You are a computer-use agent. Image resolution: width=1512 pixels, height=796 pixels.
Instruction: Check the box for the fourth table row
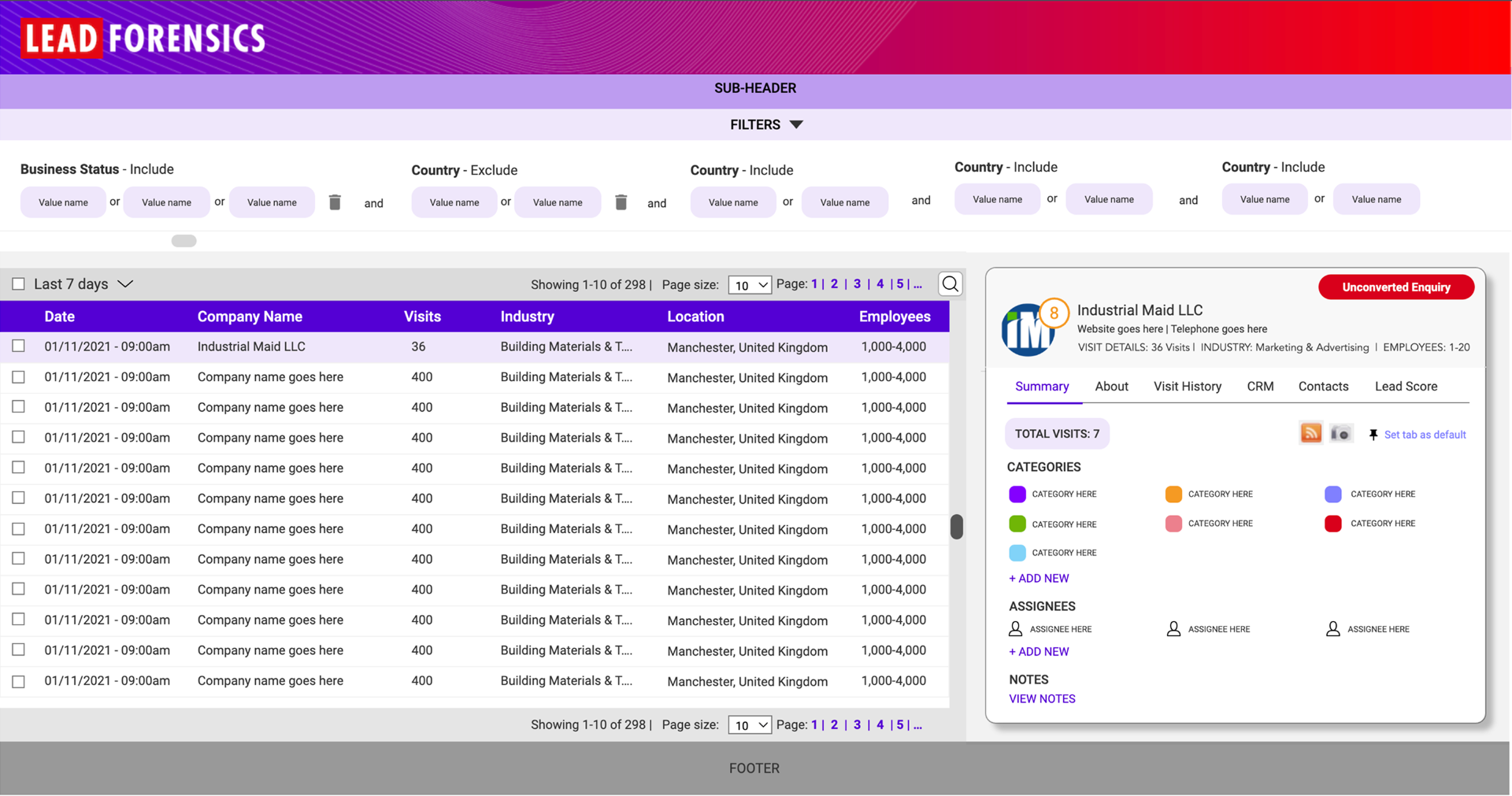pos(18,438)
